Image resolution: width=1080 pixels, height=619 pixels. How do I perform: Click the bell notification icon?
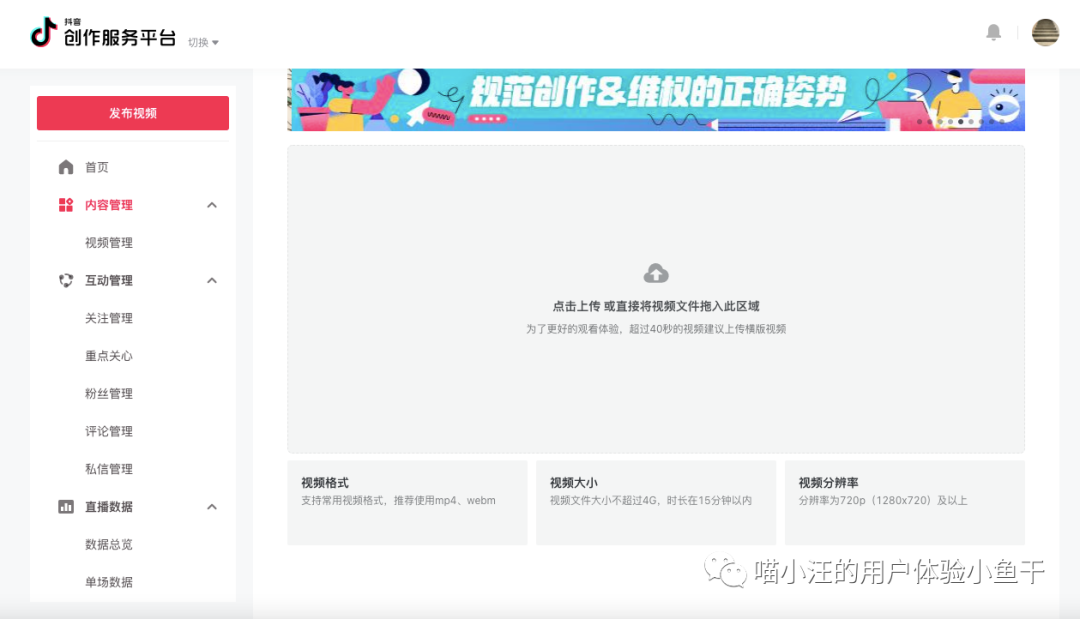(x=993, y=32)
